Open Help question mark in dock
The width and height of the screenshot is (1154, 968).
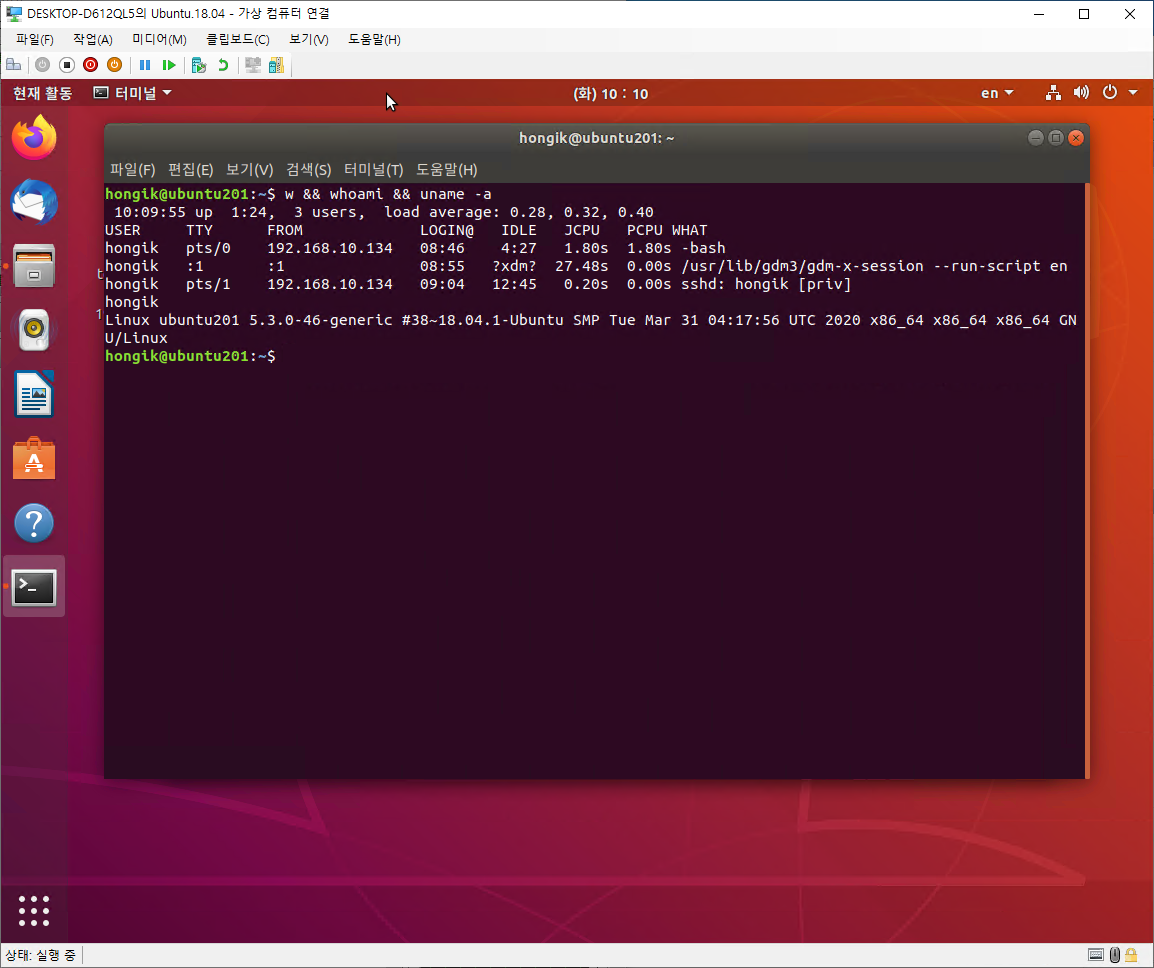(x=34, y=523)
